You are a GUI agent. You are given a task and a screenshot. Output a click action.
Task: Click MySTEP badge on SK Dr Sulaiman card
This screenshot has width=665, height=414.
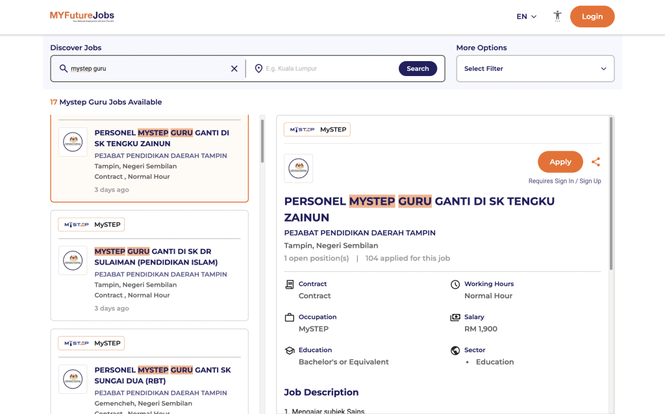tap(91, 224)
